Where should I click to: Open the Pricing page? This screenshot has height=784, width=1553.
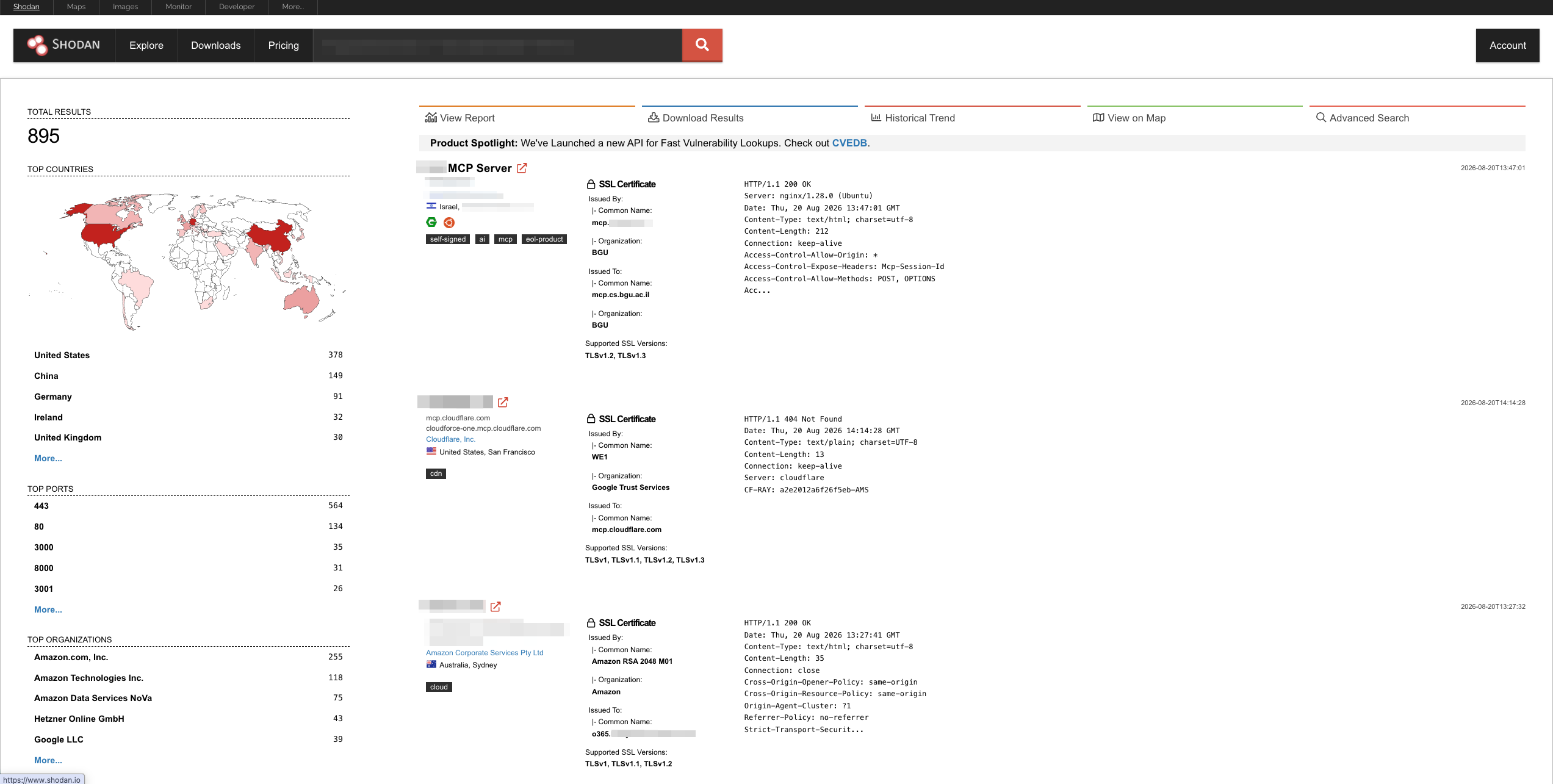284,45
